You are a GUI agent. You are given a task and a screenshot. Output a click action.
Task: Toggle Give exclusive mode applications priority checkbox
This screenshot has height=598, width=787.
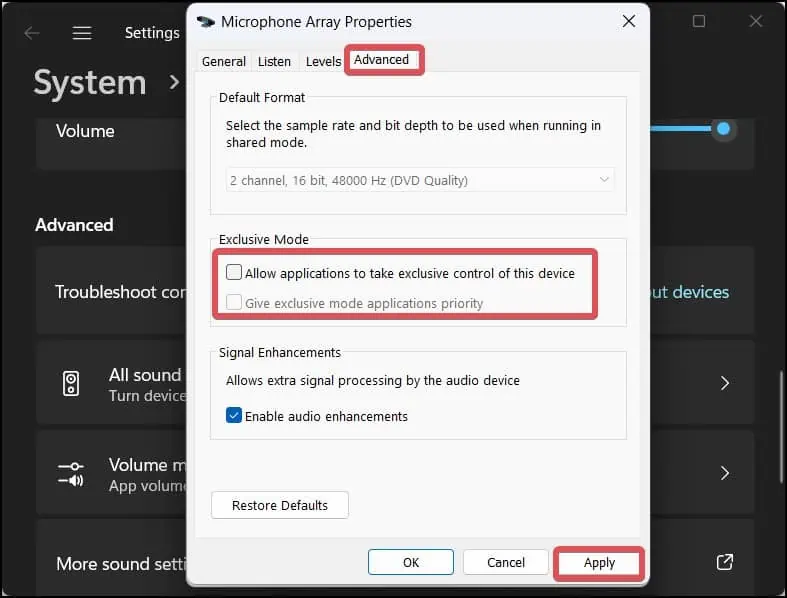tap(234, 302)
